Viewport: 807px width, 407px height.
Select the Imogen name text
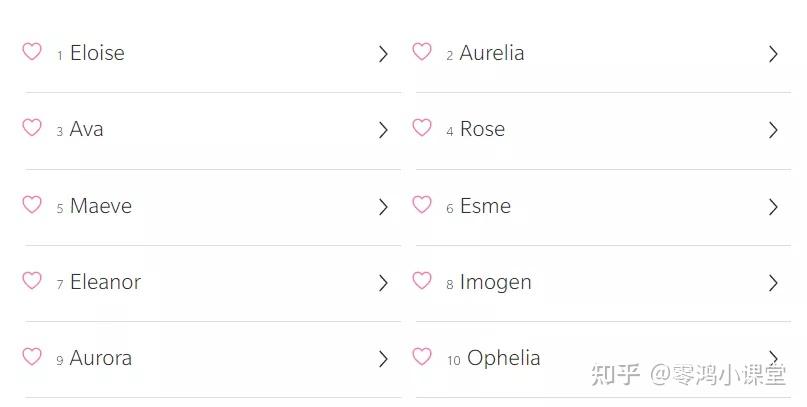(x=495, y=282)
